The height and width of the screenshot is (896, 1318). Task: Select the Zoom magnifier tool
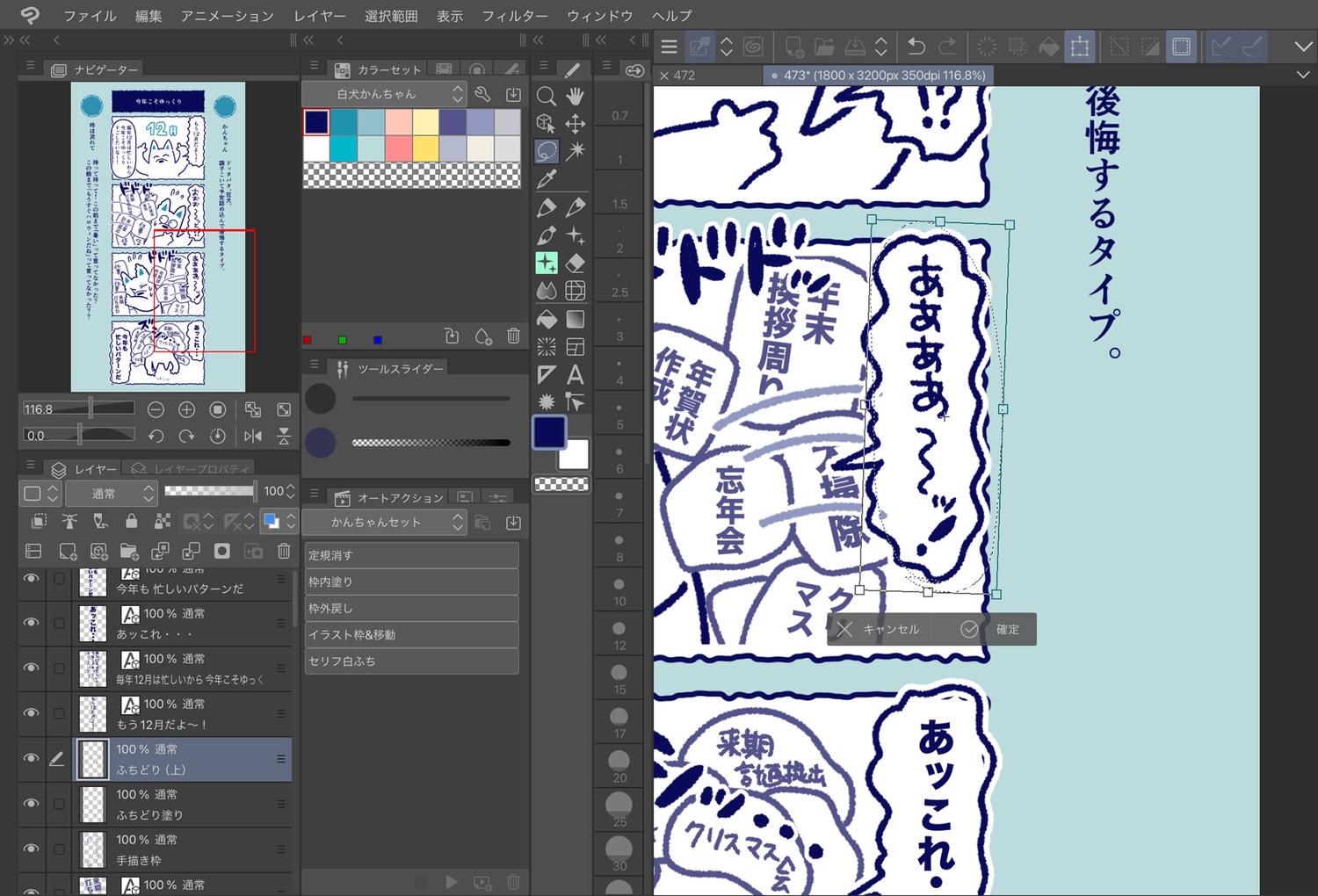547,96
